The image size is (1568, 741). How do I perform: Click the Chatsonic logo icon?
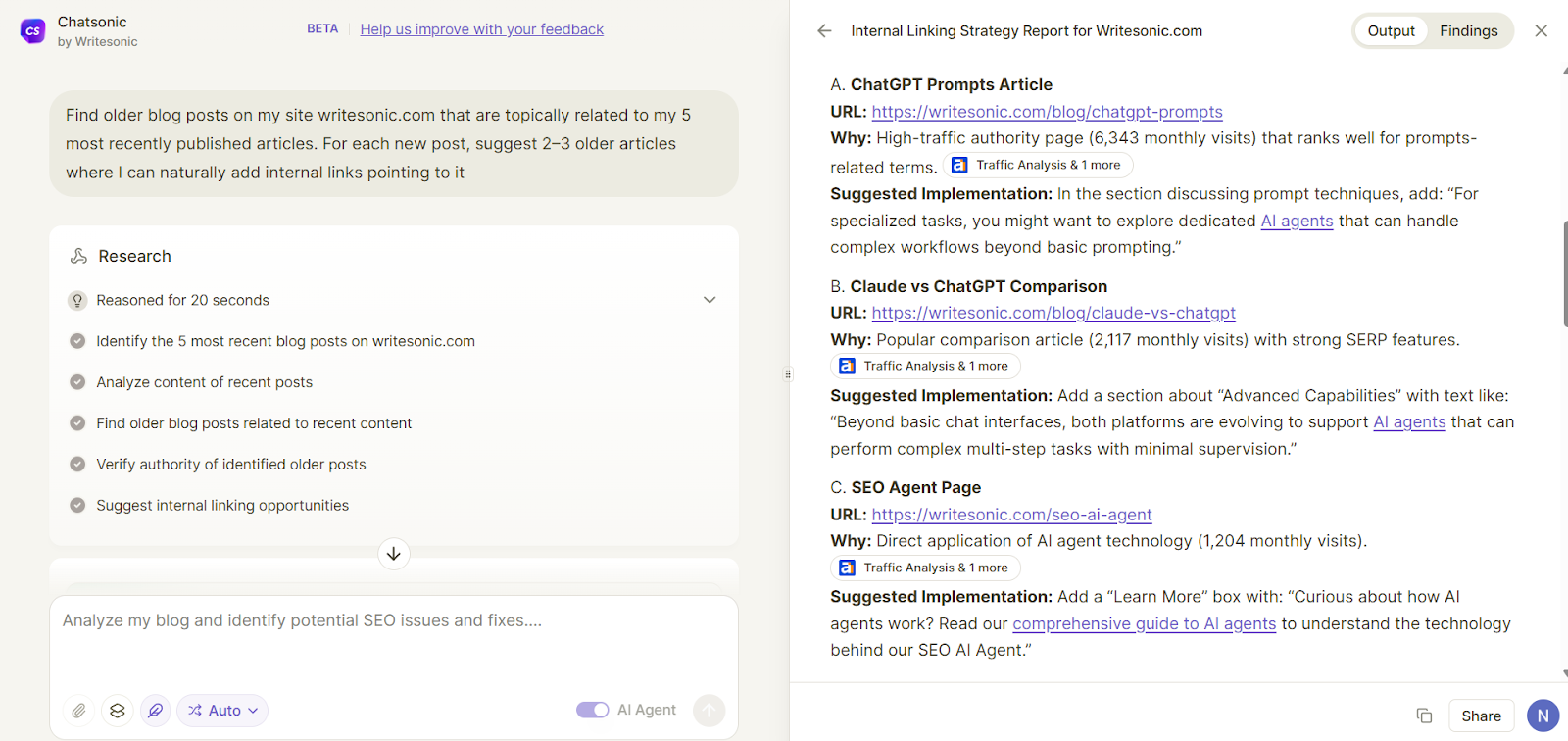[32, 31]
